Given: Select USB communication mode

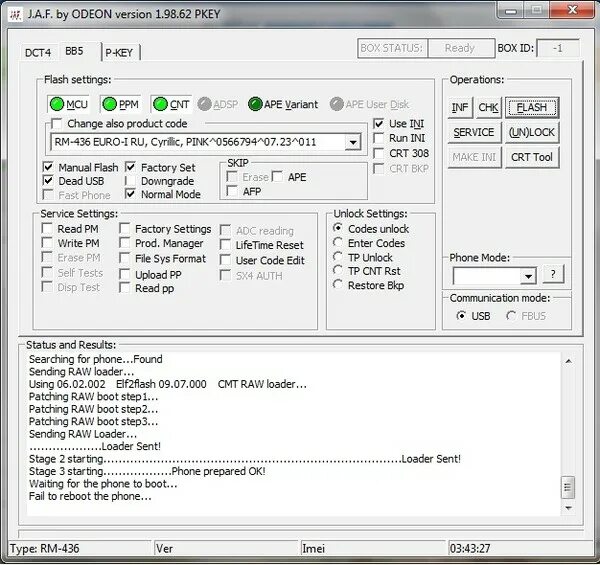Looking at the screenshot, I should [x=461, y=316].
